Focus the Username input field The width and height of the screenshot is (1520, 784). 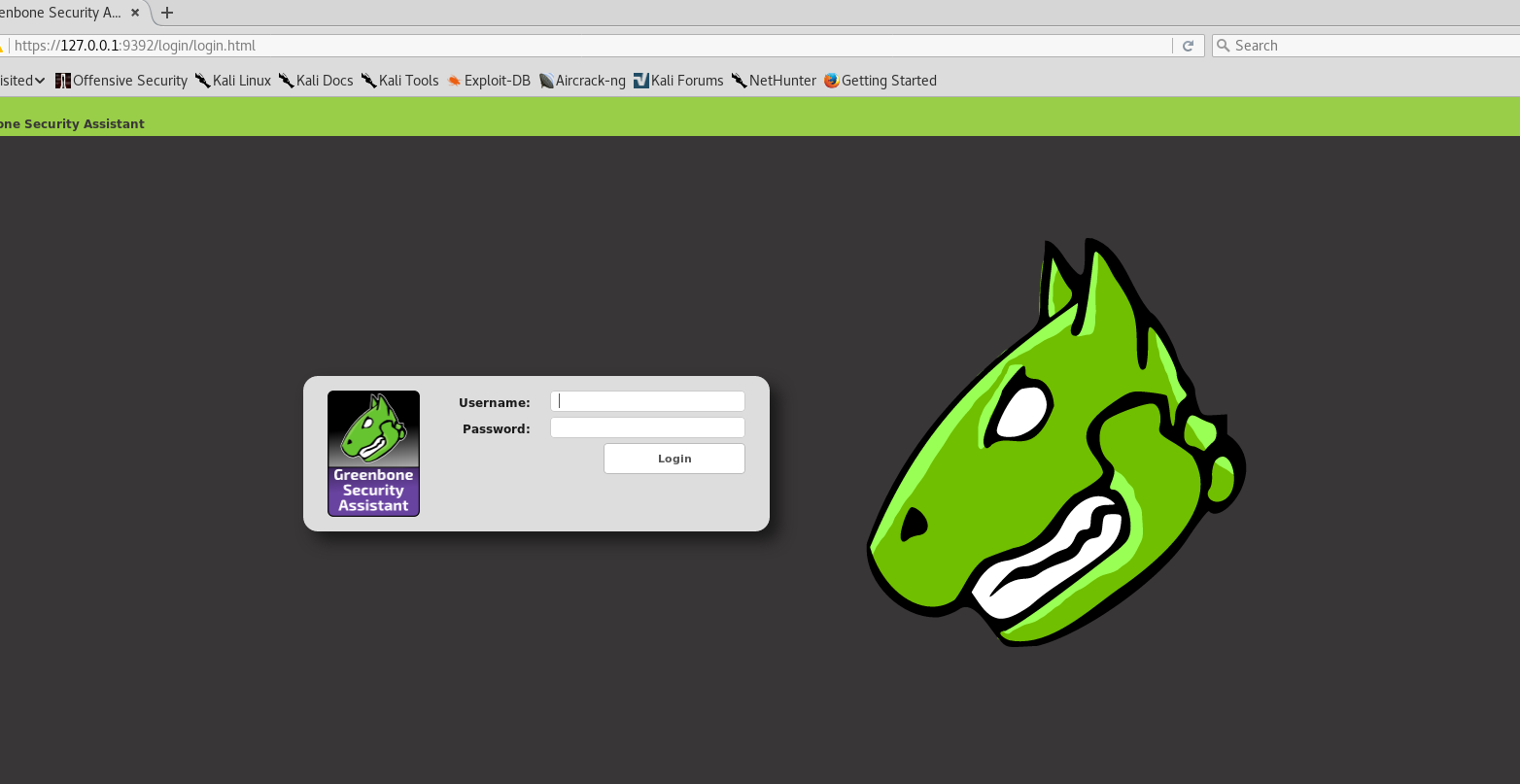pos(647,401)
